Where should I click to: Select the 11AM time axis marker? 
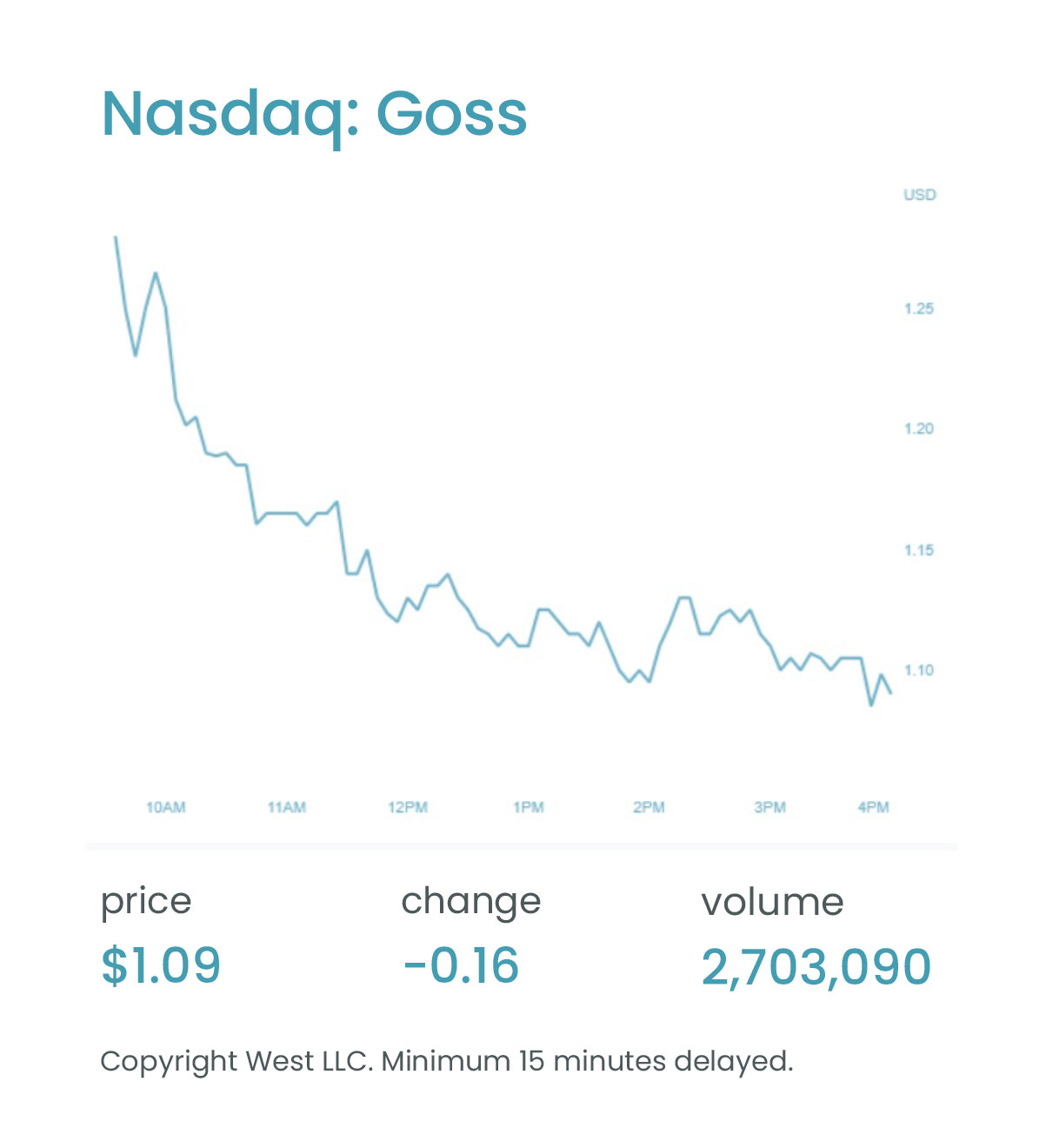tap(286, 807)
